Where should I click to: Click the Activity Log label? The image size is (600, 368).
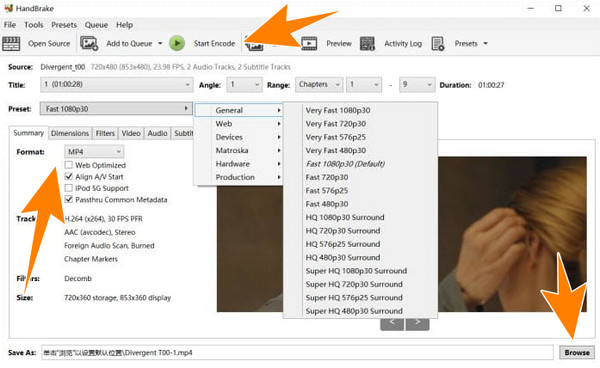pyautogui.click(x=403, y=44)
